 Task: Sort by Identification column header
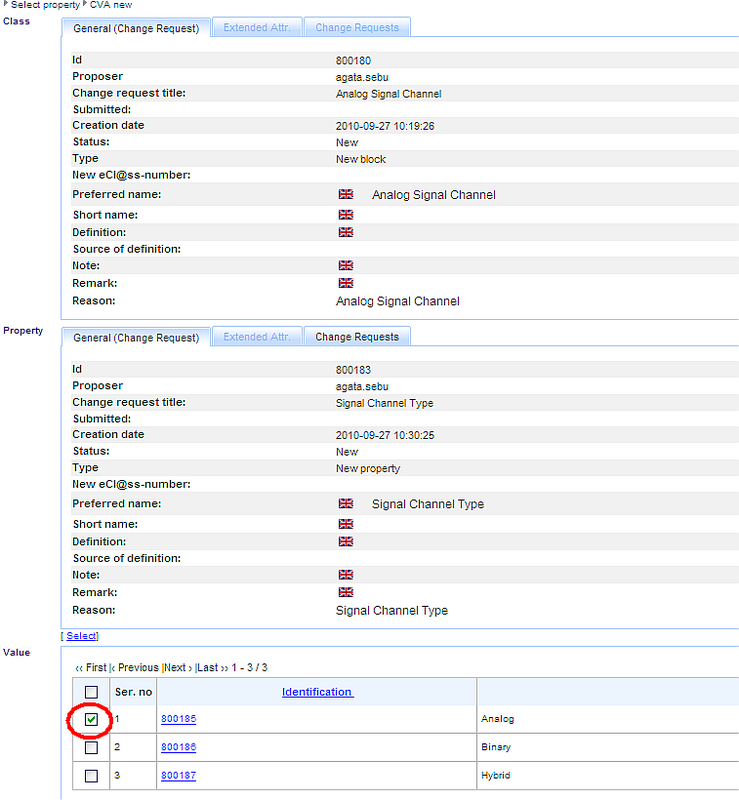click(x=317, y=692)
